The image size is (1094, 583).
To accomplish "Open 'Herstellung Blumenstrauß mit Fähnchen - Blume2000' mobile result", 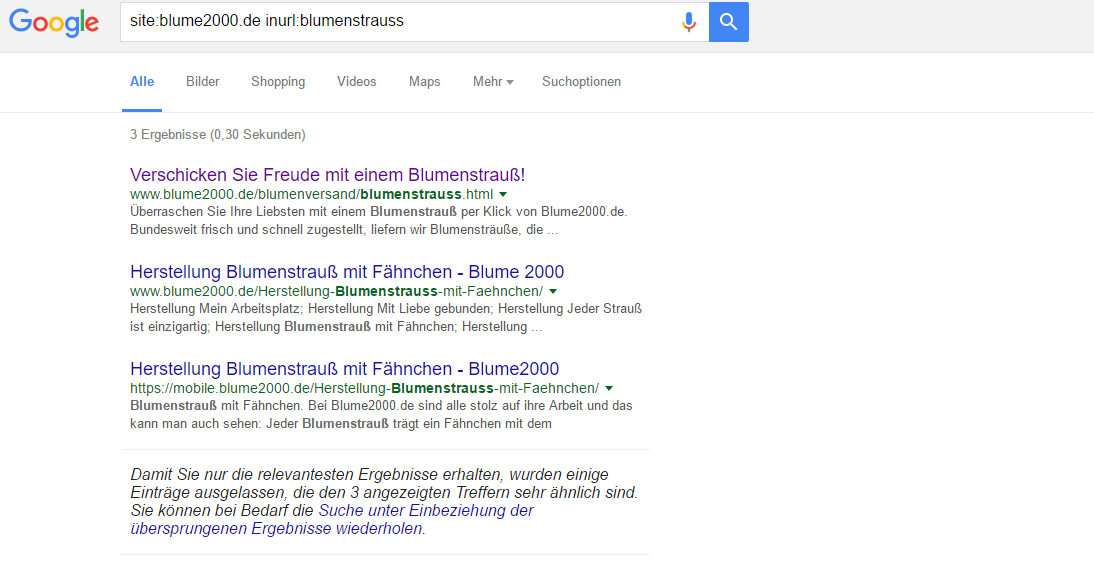I will tap(344, 368).
